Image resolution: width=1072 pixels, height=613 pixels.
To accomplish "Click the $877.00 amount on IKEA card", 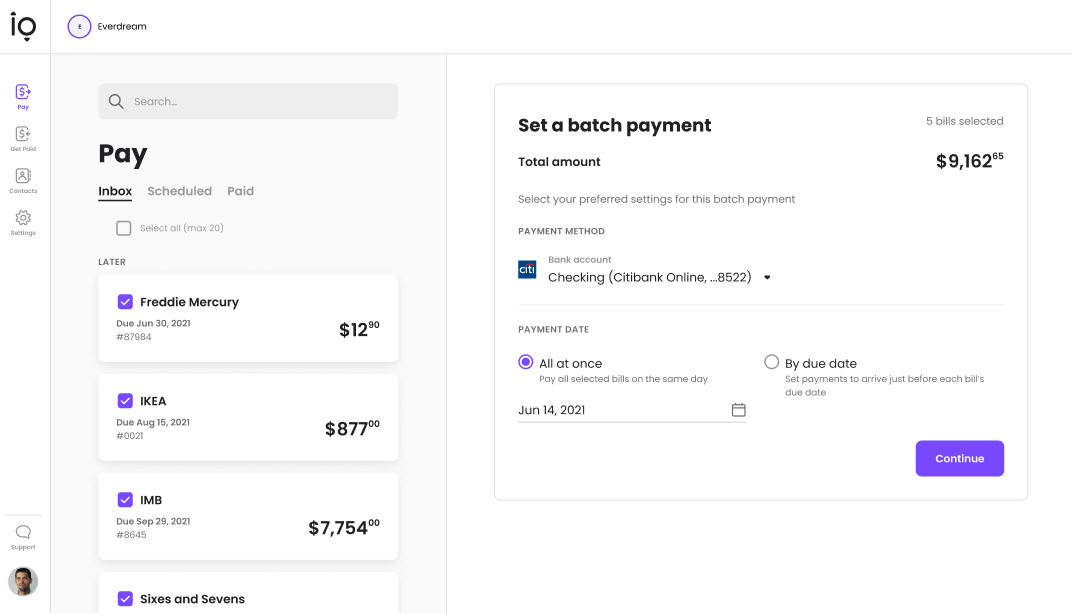I will 352,428.
